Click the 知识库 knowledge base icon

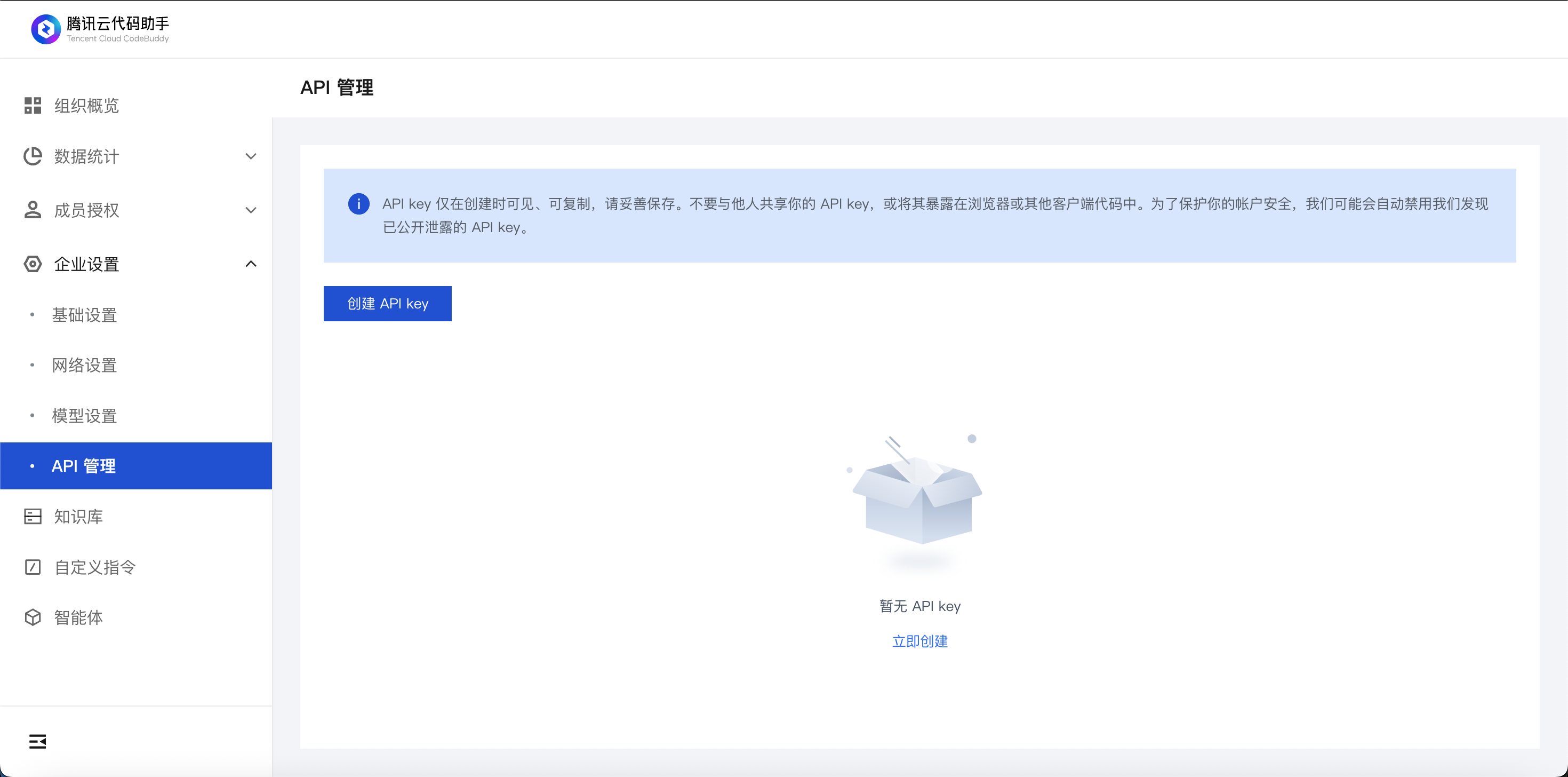(33, 517)
